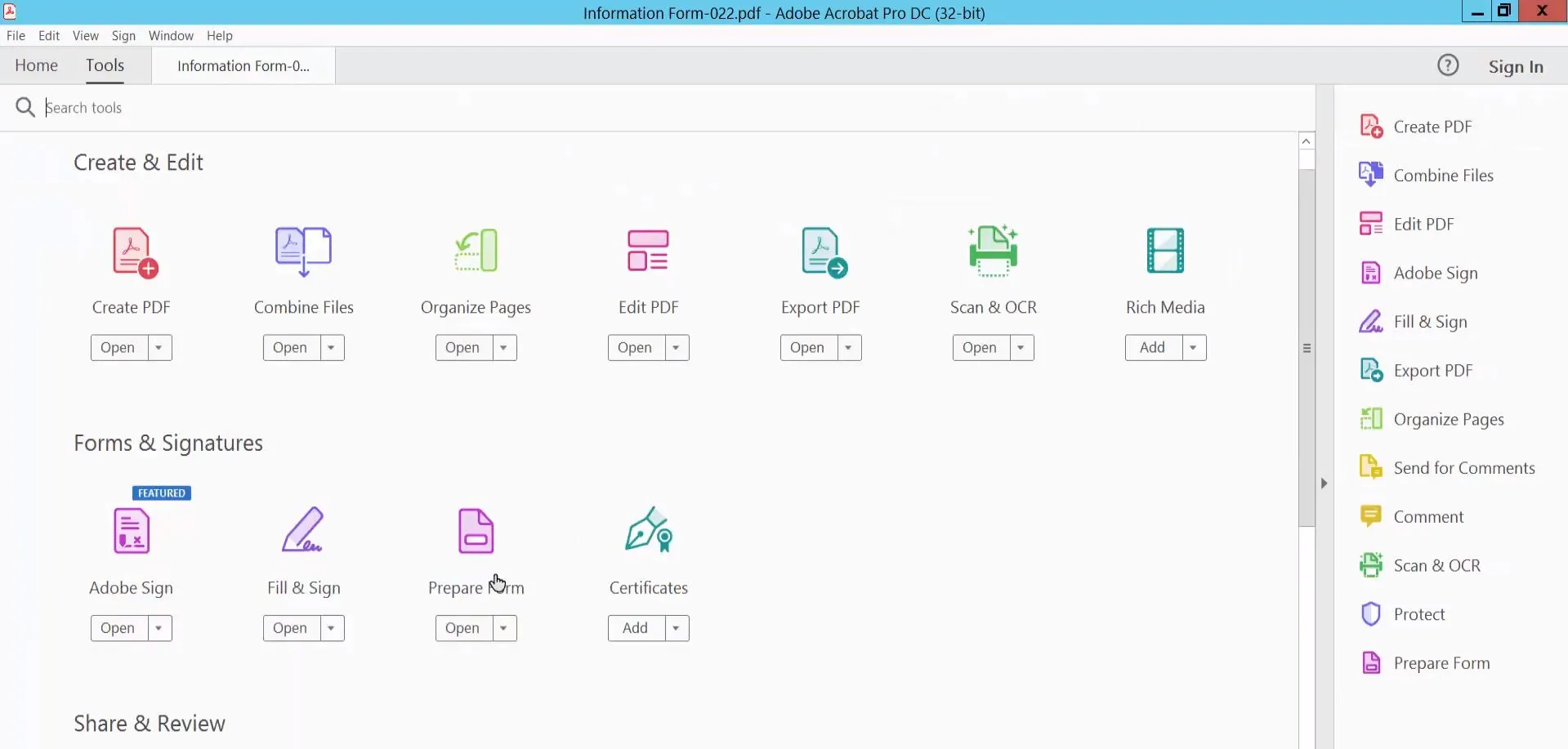1568x749 pixels.
Task: Click Add button under Certificates
Action: click(636, 628)
